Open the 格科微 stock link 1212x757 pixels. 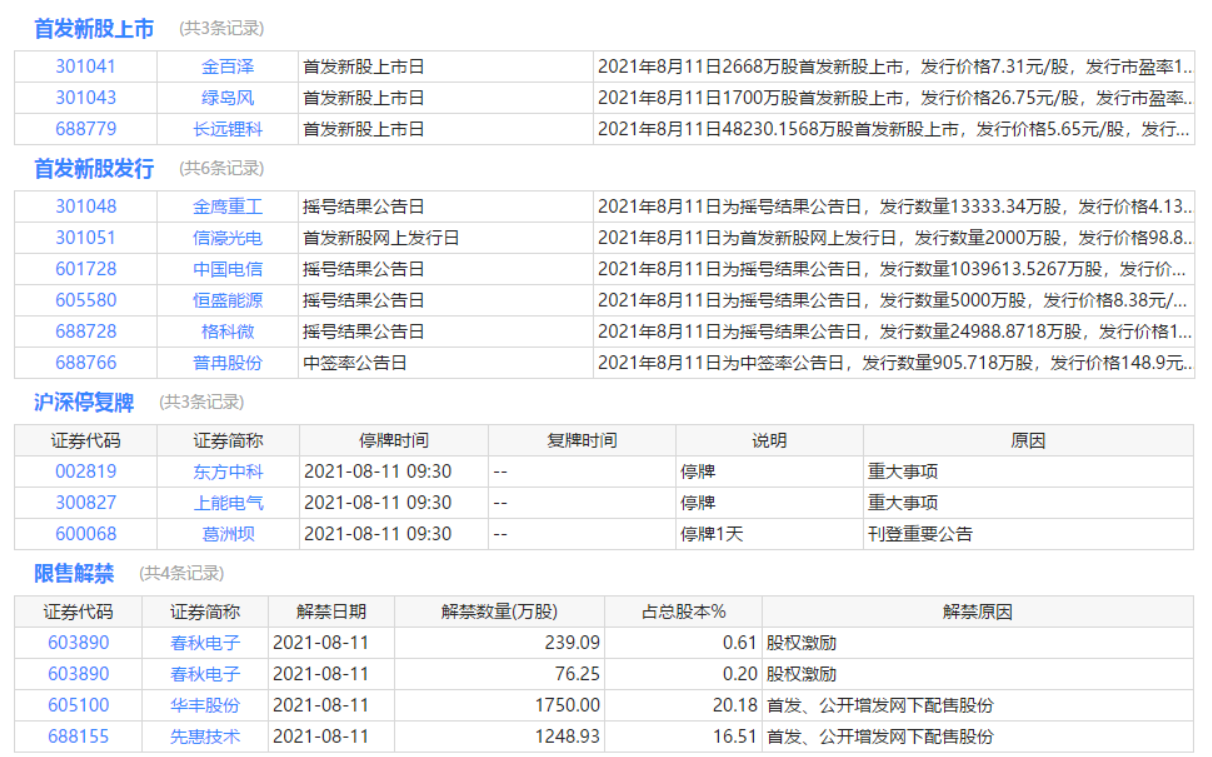(x=227, y=331)
